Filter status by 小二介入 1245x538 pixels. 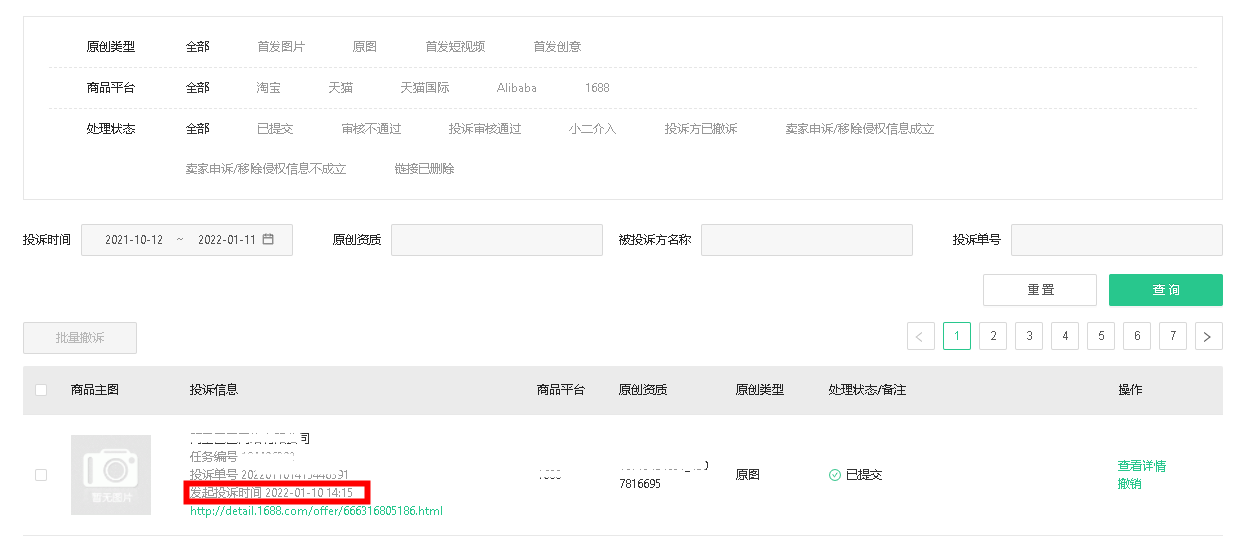point(593,129)
